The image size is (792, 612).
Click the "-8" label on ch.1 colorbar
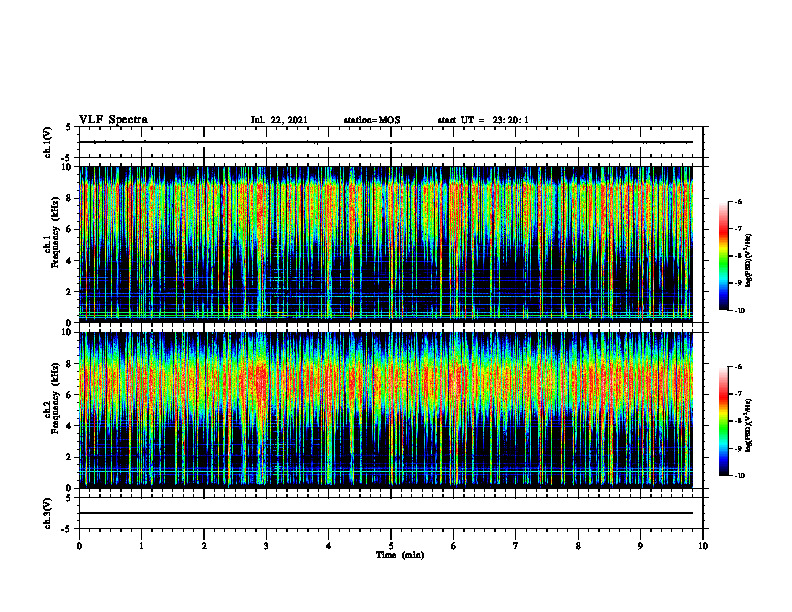(738, 256)
